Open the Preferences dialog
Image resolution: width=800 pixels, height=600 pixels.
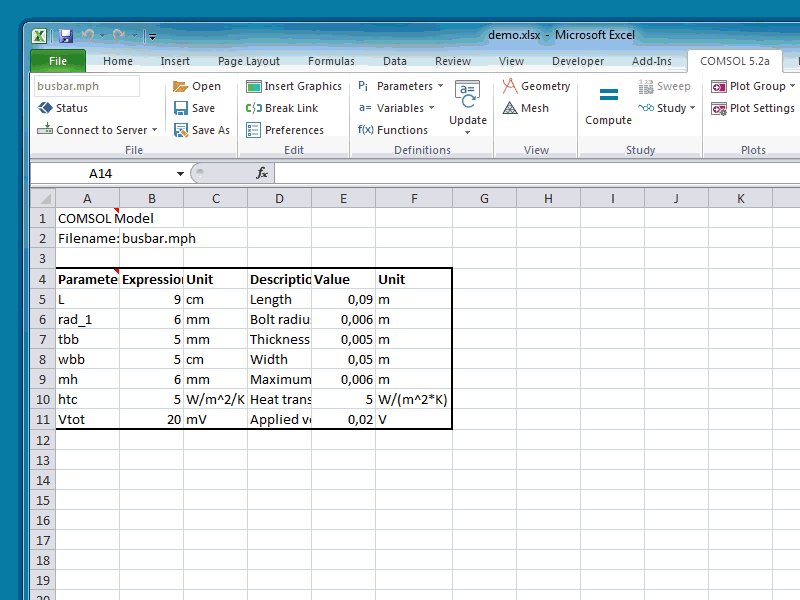tap(284, 130)
